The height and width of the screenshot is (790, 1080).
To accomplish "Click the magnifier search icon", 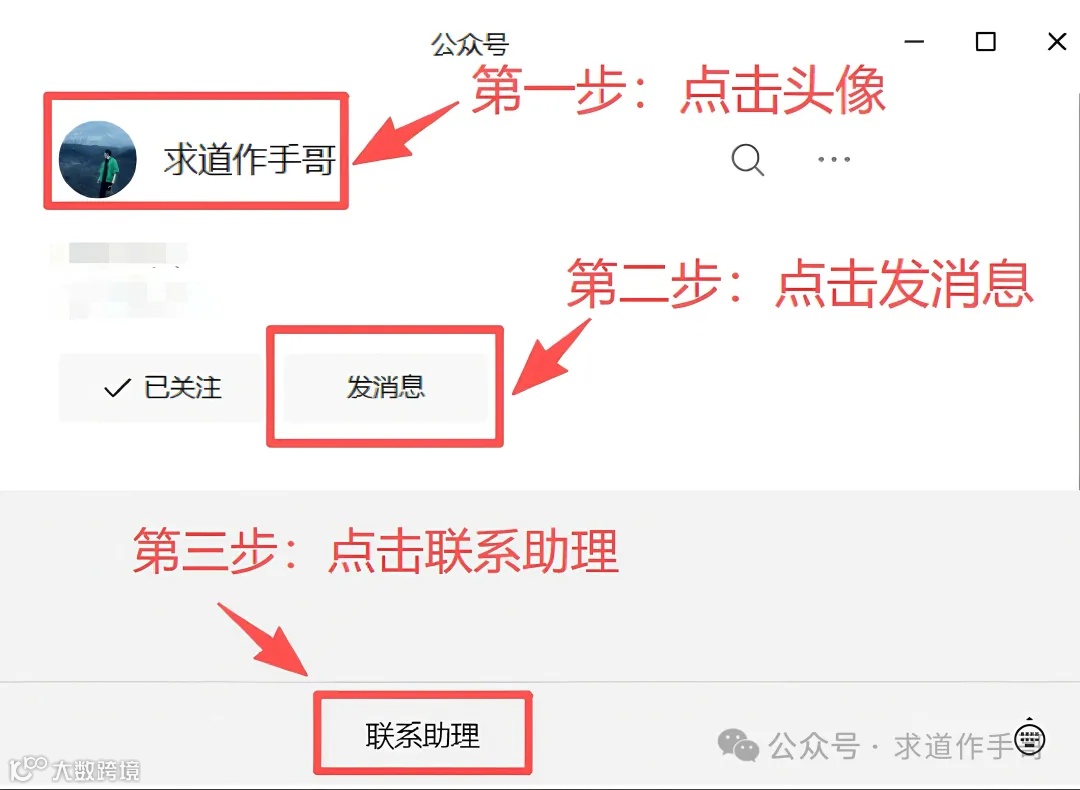I will 747,160.
